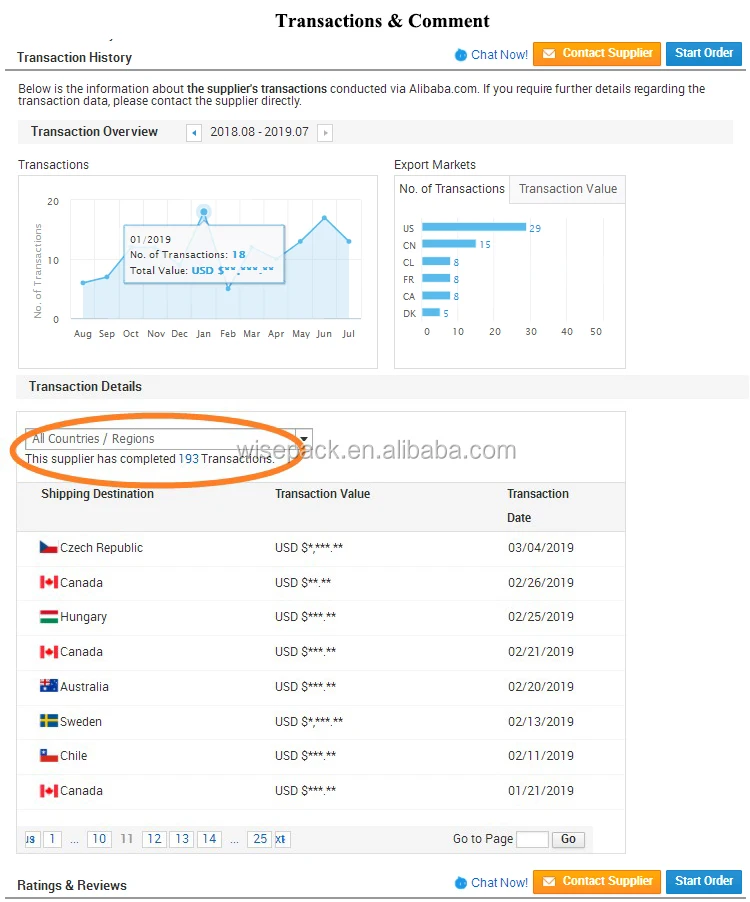
Task: Click the Chile flag icon
Action: tap(48, 756)
